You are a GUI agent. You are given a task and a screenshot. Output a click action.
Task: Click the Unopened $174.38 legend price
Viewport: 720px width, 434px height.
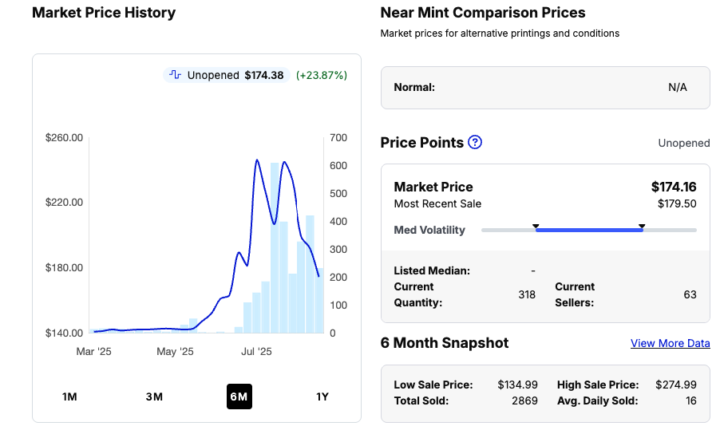tap(264, 75)
